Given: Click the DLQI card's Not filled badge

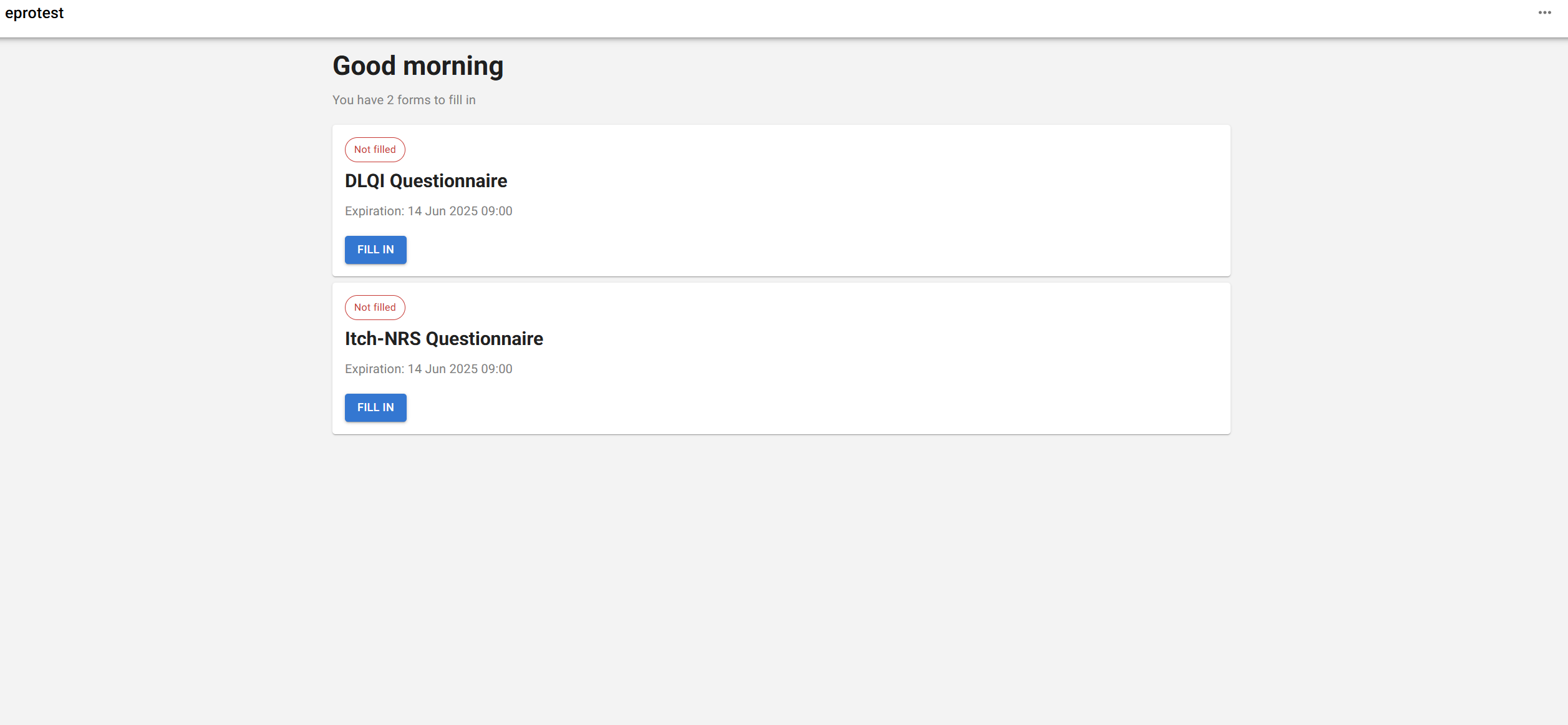Looking at the screenshot, I should [375, 150].
